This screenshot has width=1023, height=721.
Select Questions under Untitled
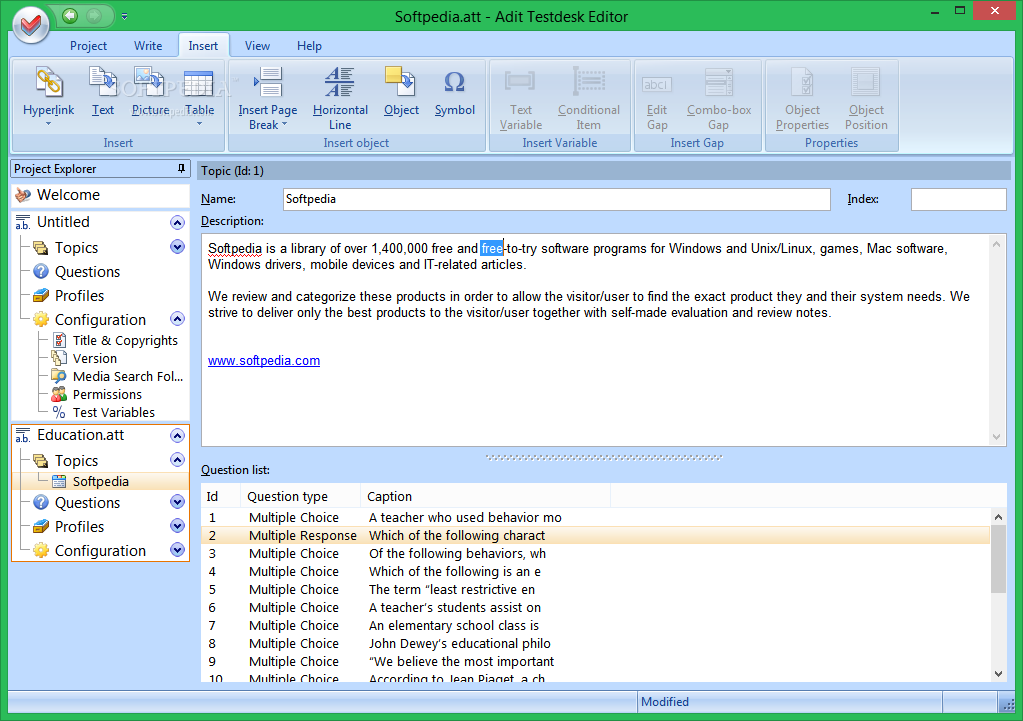pos(87,271)
